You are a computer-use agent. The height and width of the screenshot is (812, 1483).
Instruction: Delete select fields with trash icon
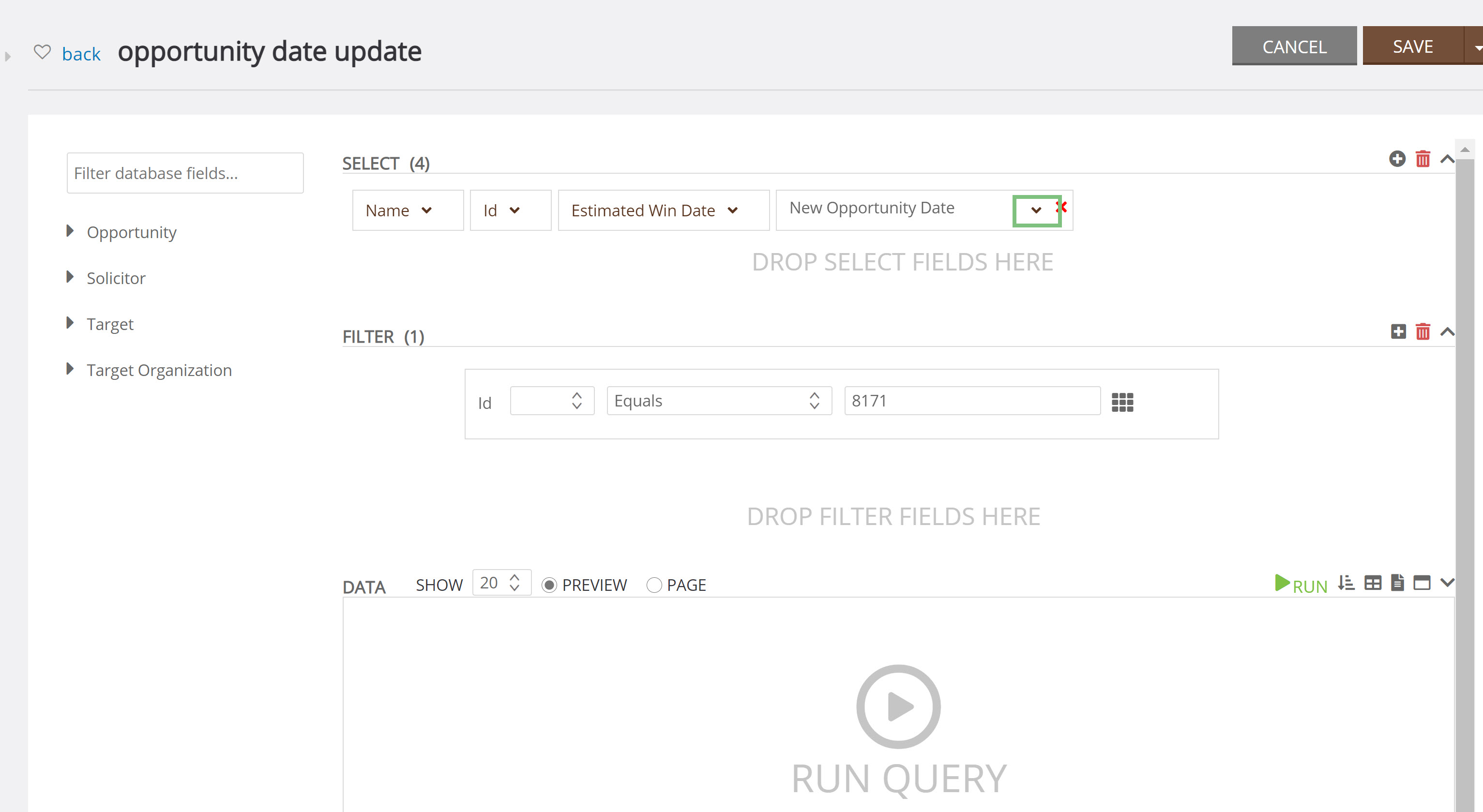click(x=1422, y=159)
